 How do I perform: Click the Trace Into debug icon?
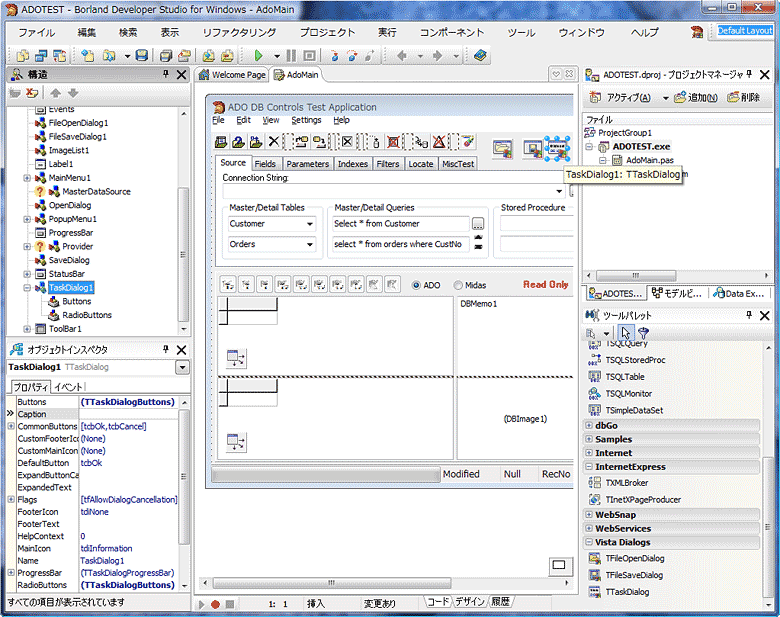[334, 56]
